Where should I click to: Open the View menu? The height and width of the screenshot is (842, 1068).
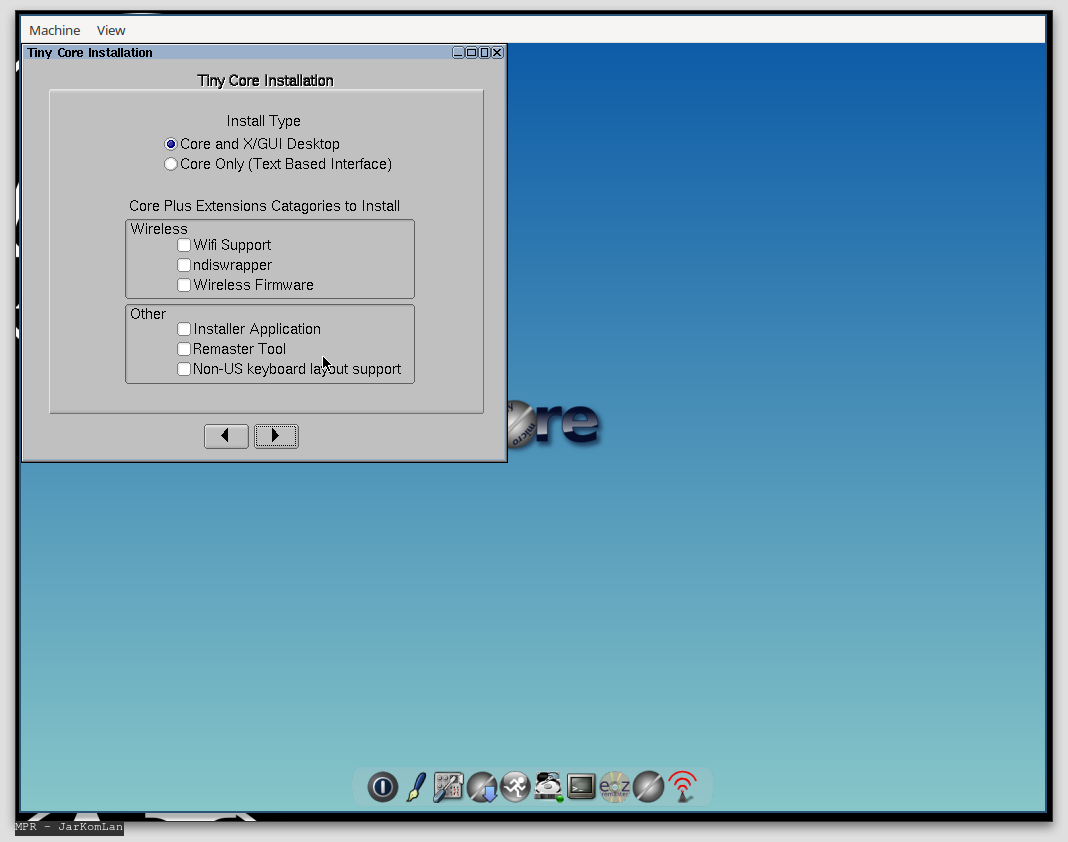[110, 30]
